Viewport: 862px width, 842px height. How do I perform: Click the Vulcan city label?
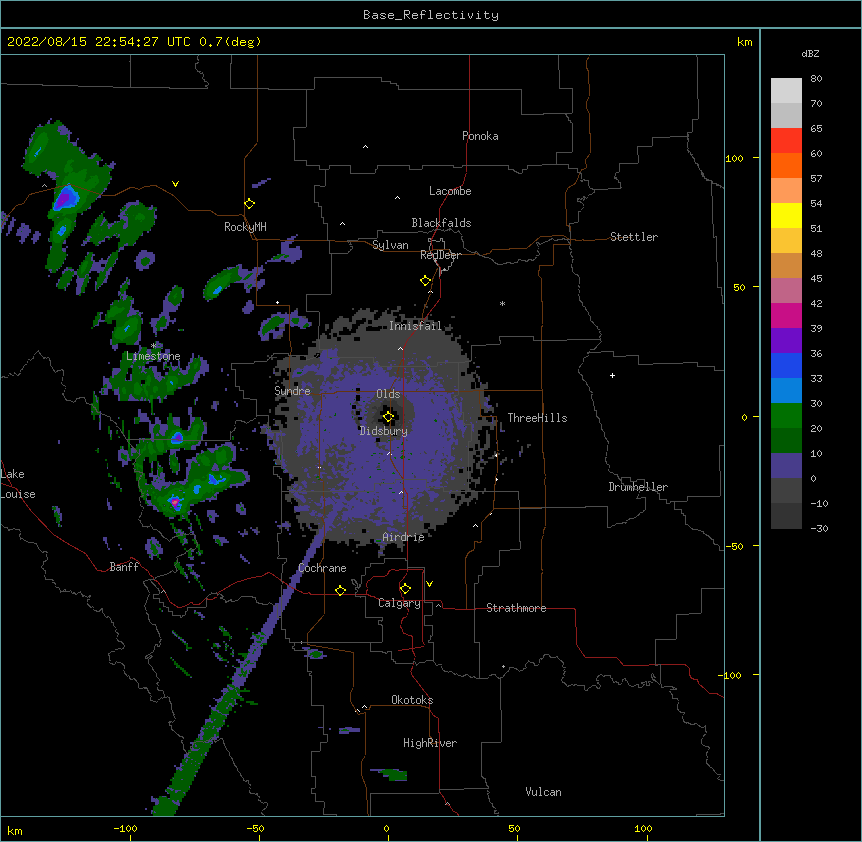(x=543, y=792)
